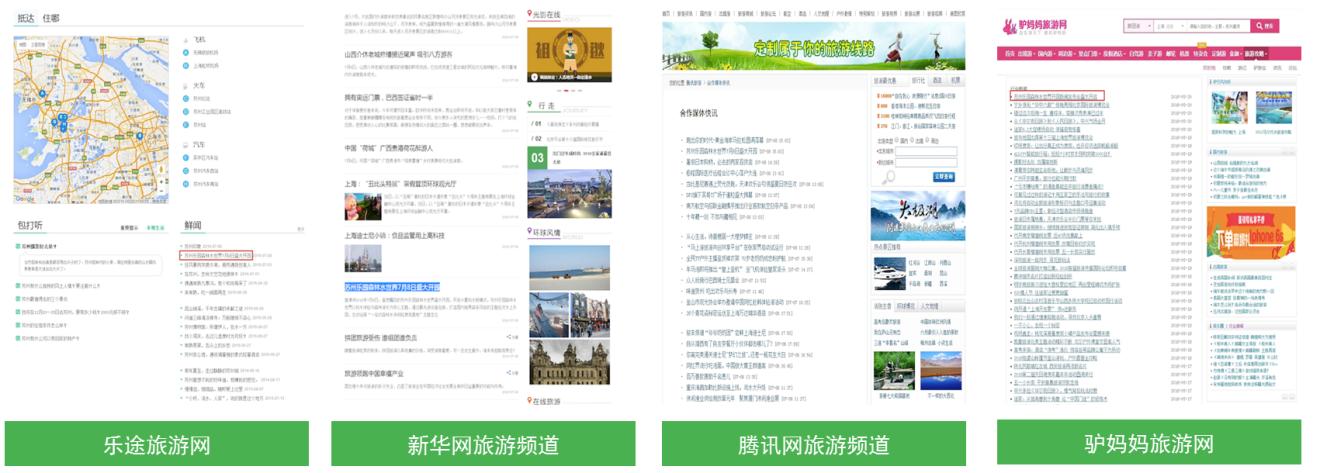The image size is (1320, 473).
Task: Click the blue 立即查询 button on the Tencent page
Action: pos(944,177)
